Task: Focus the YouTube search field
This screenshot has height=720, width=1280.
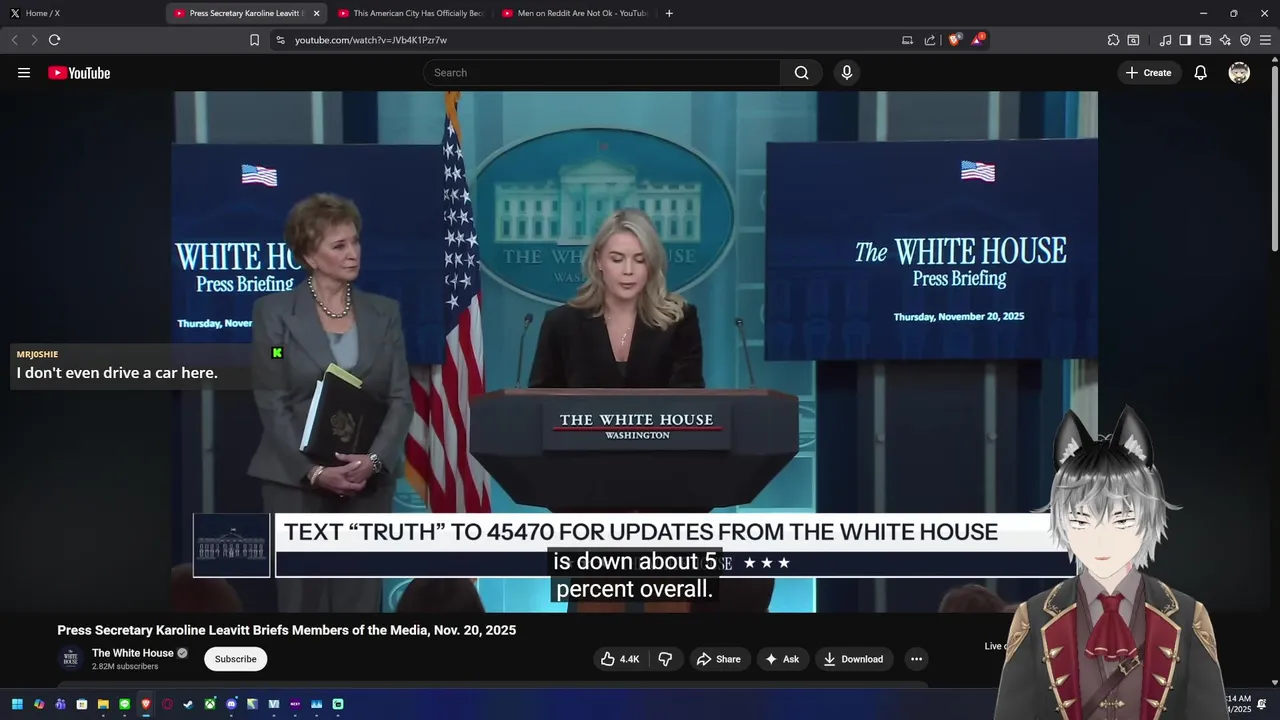Action: (x=602, y=73)
